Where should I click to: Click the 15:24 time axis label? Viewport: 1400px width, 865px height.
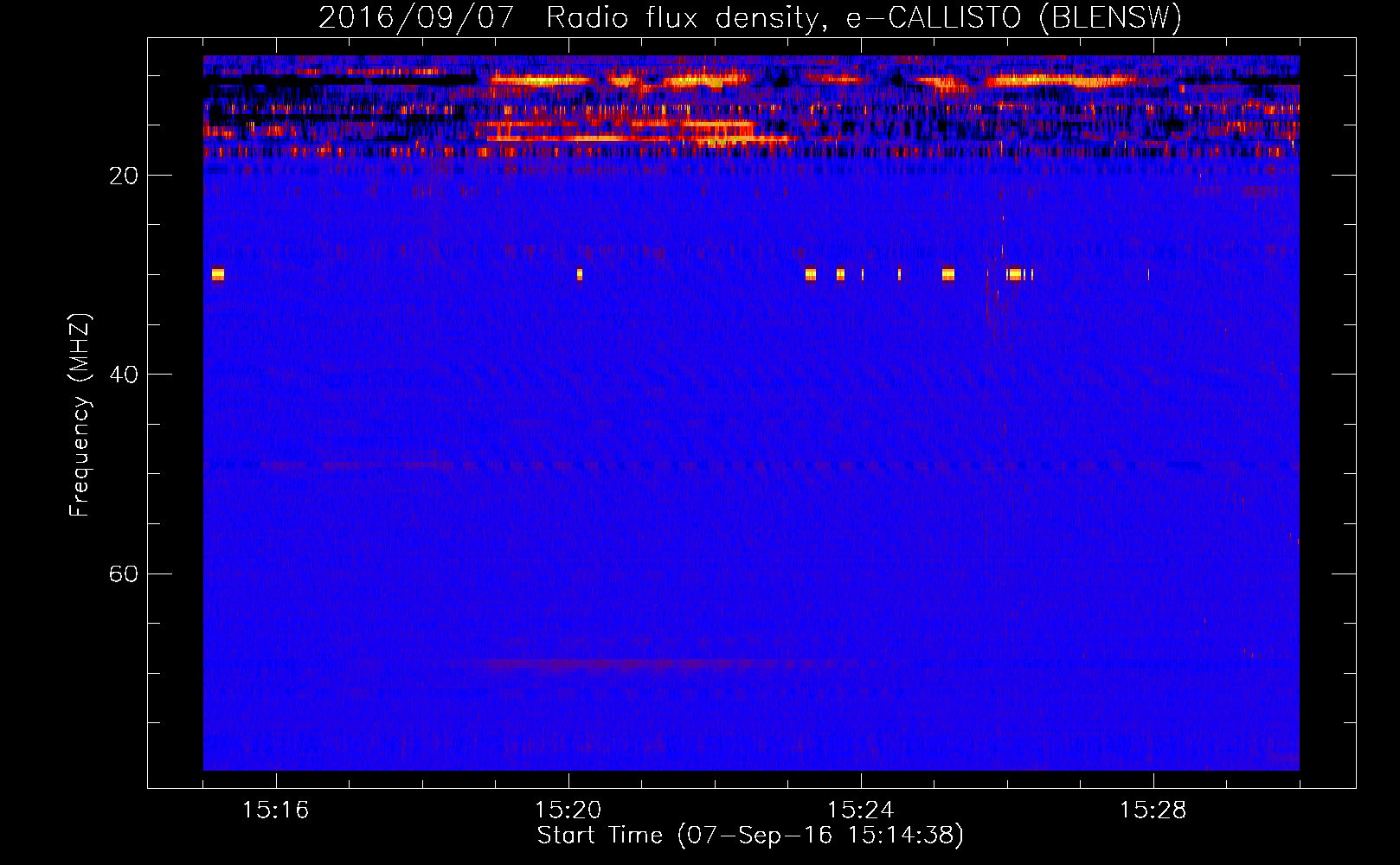click(x=860, y=810)
